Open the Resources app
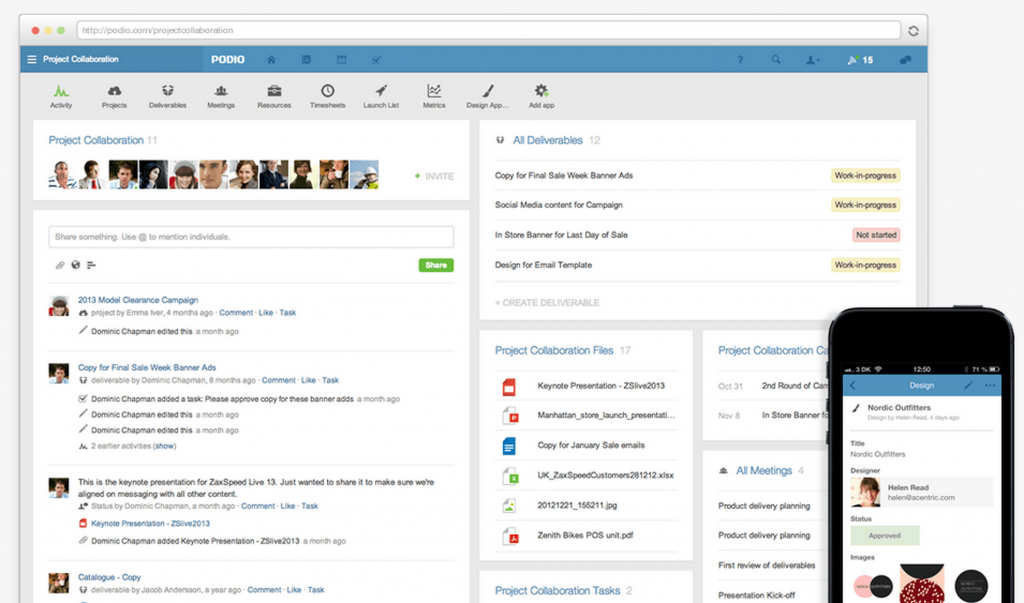 (x=274, y=96)
